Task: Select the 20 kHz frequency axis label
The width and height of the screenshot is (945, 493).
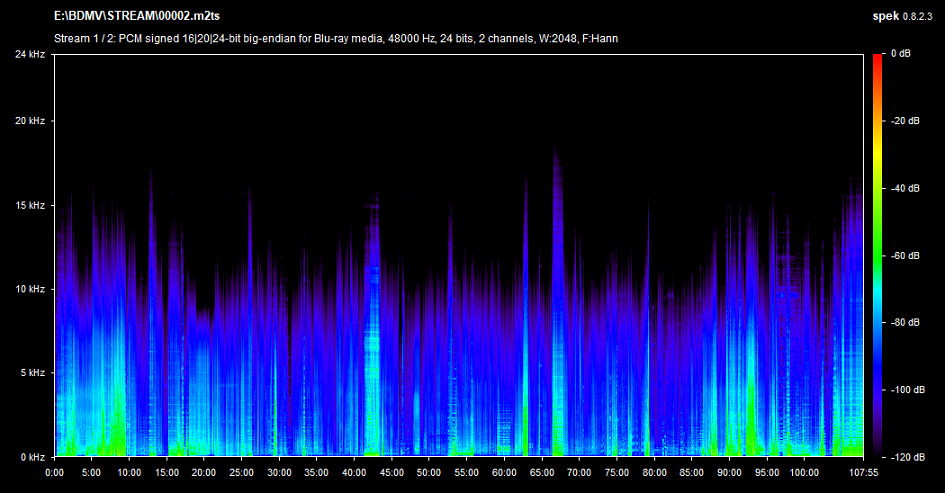Action: coord(29,121)
